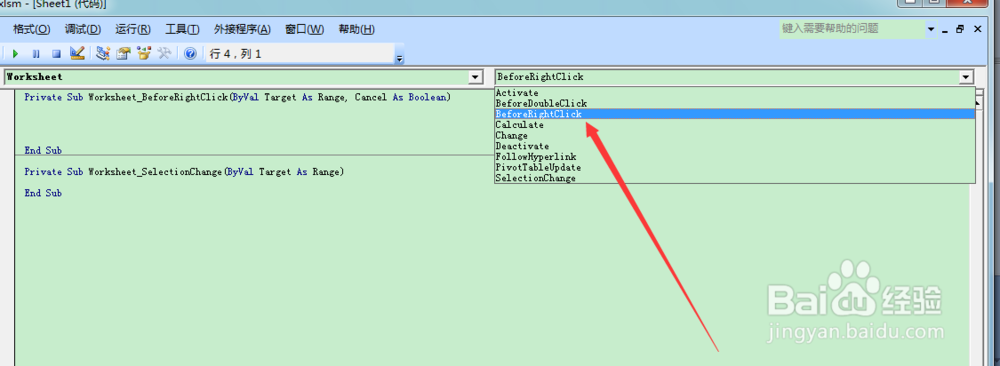Click the 行 4, 列 1 position indicator
This screenshot has height=366, width=1000.
(235, 54)
